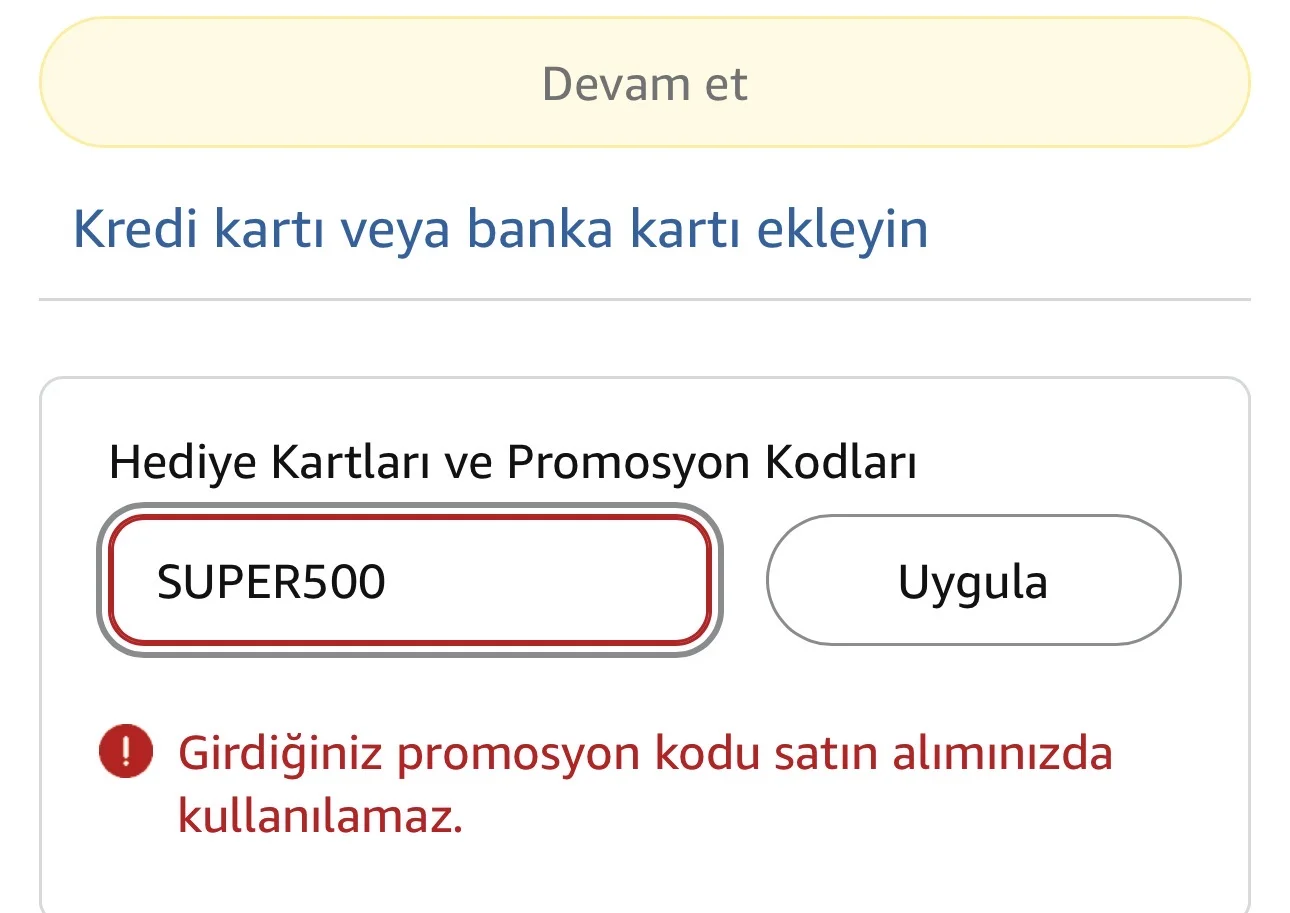The width and height of the screenshot is (1290, 913).
Task: Click the red promo code error message
Action: (x=644, y=784)
